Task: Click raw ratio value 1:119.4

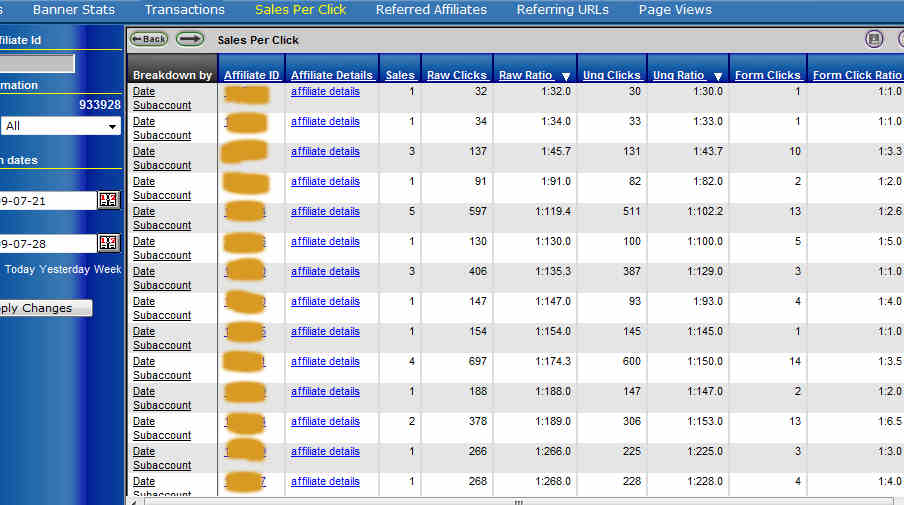Action: point(553,211)
